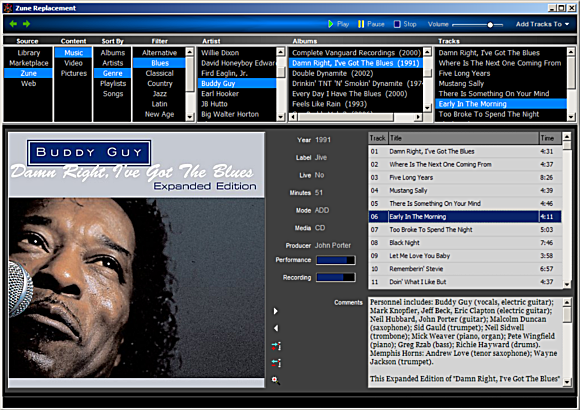The image size is (580, 410).
Task: Click the white right-pointing triangle below the album details
Action: 276,311
